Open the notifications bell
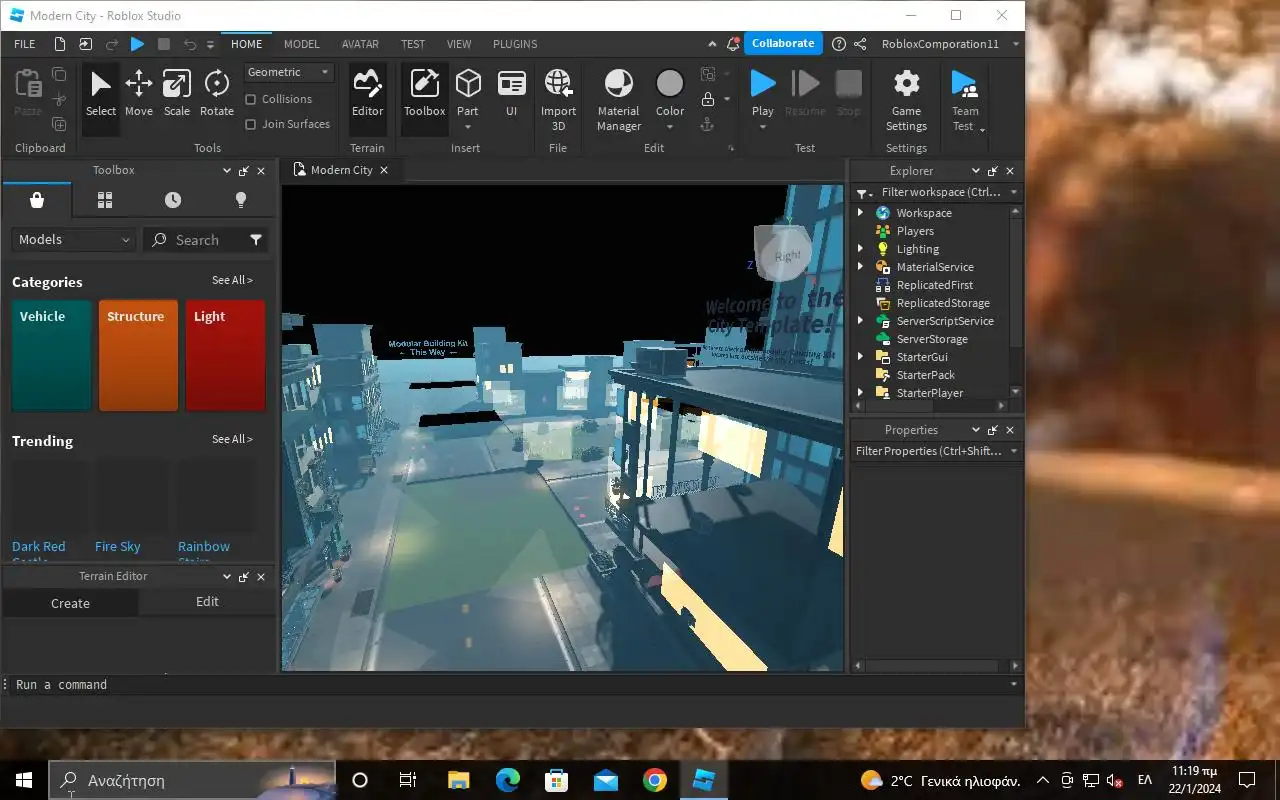The image size is (1280, 800). point(733,44)
